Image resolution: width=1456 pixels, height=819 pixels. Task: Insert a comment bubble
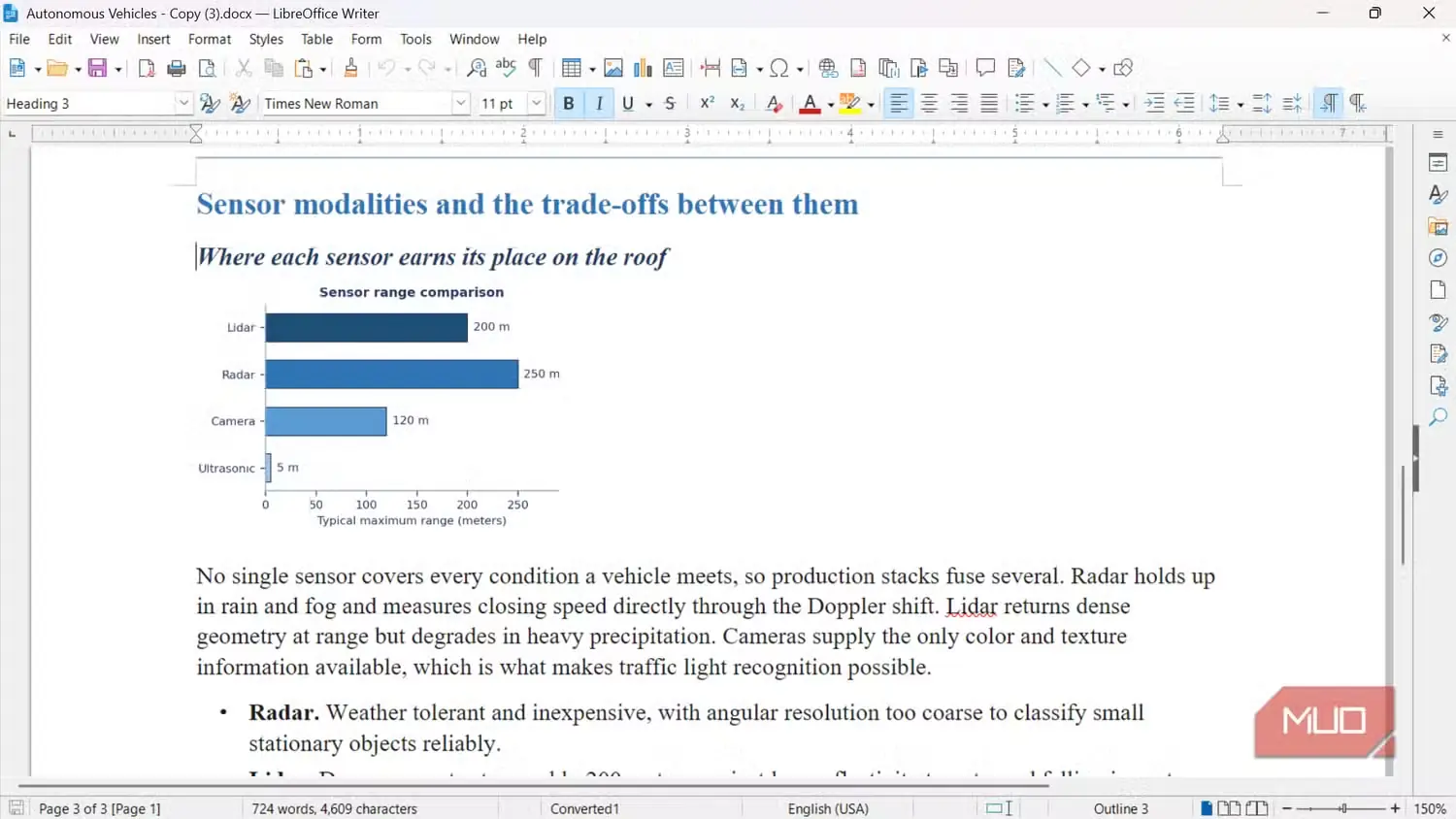click(985, 68)
